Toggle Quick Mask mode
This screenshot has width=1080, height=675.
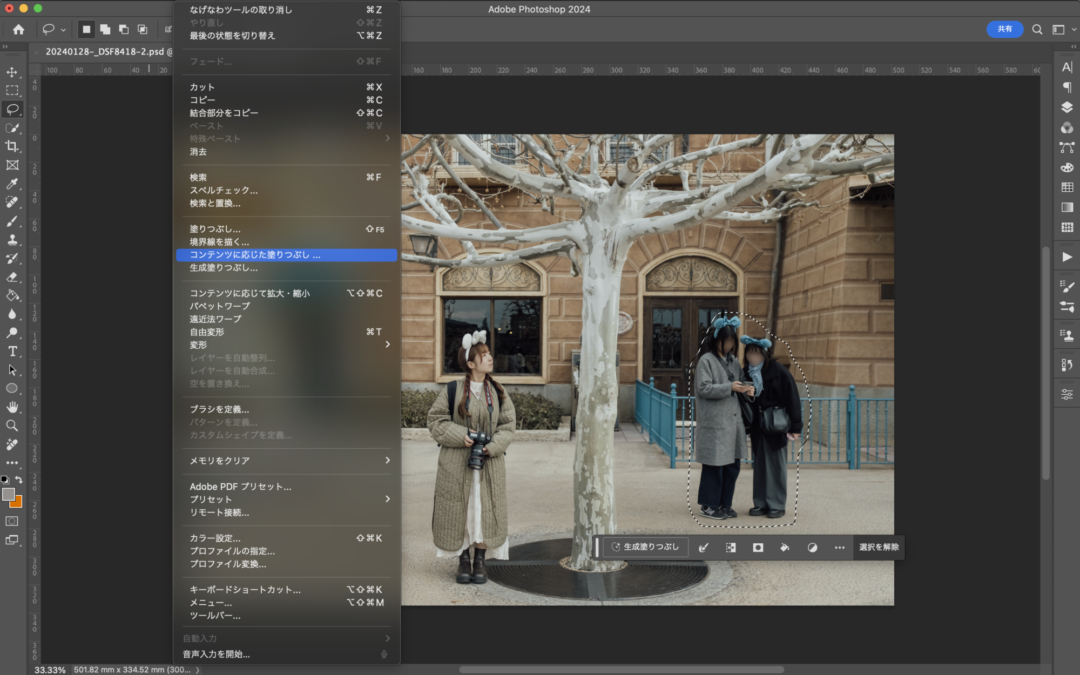coord(12,521)
